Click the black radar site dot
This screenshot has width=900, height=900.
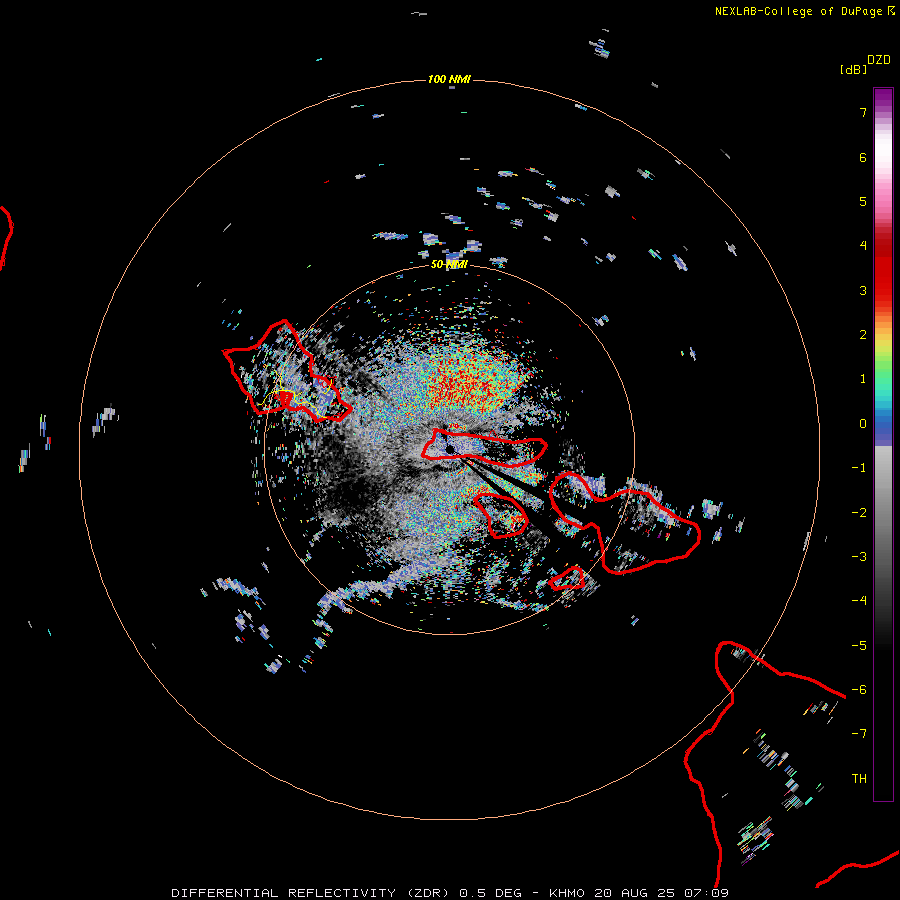click(451, 449)
